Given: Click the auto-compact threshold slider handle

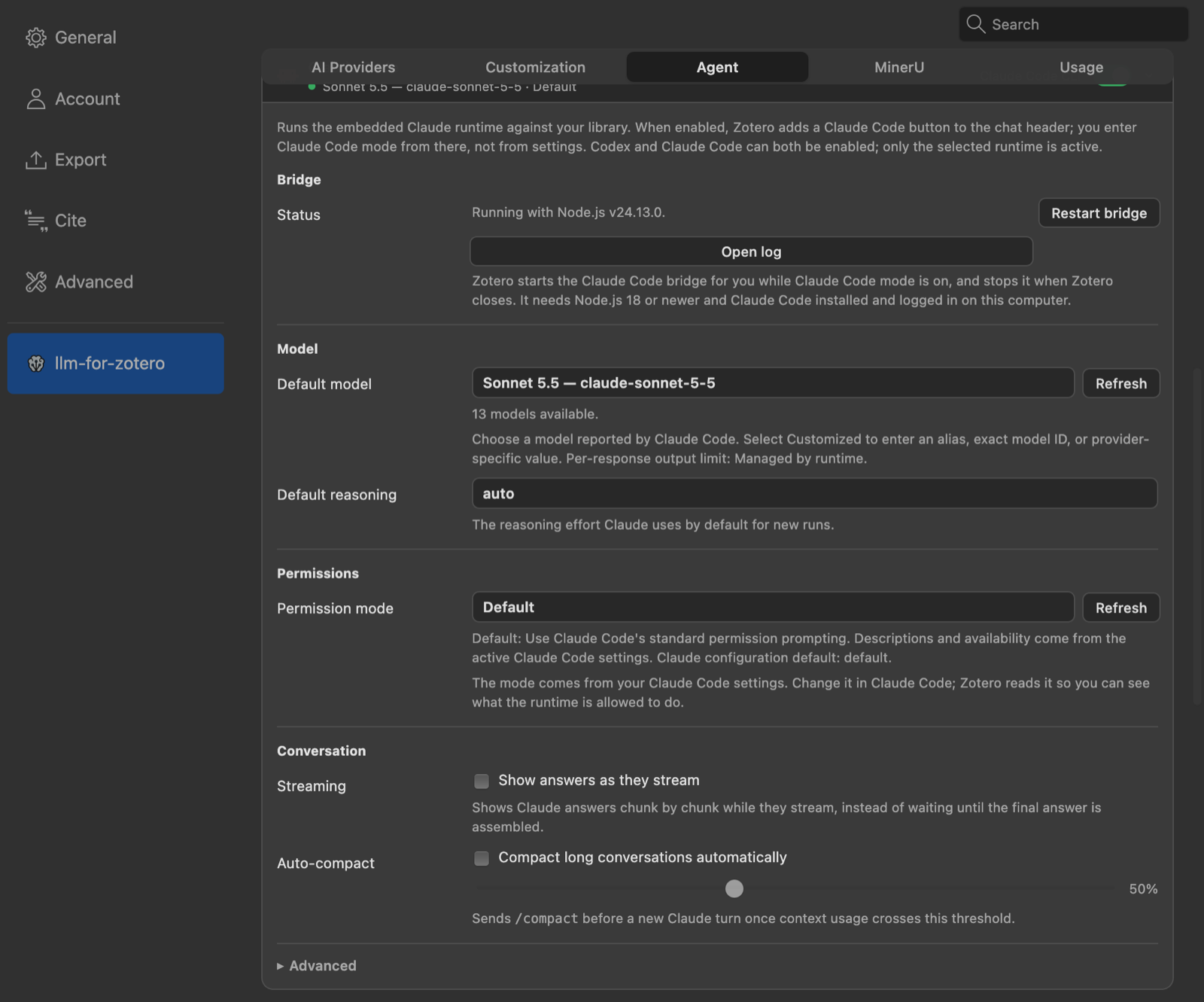Looking at the screenshot, I should coord(734,889).
